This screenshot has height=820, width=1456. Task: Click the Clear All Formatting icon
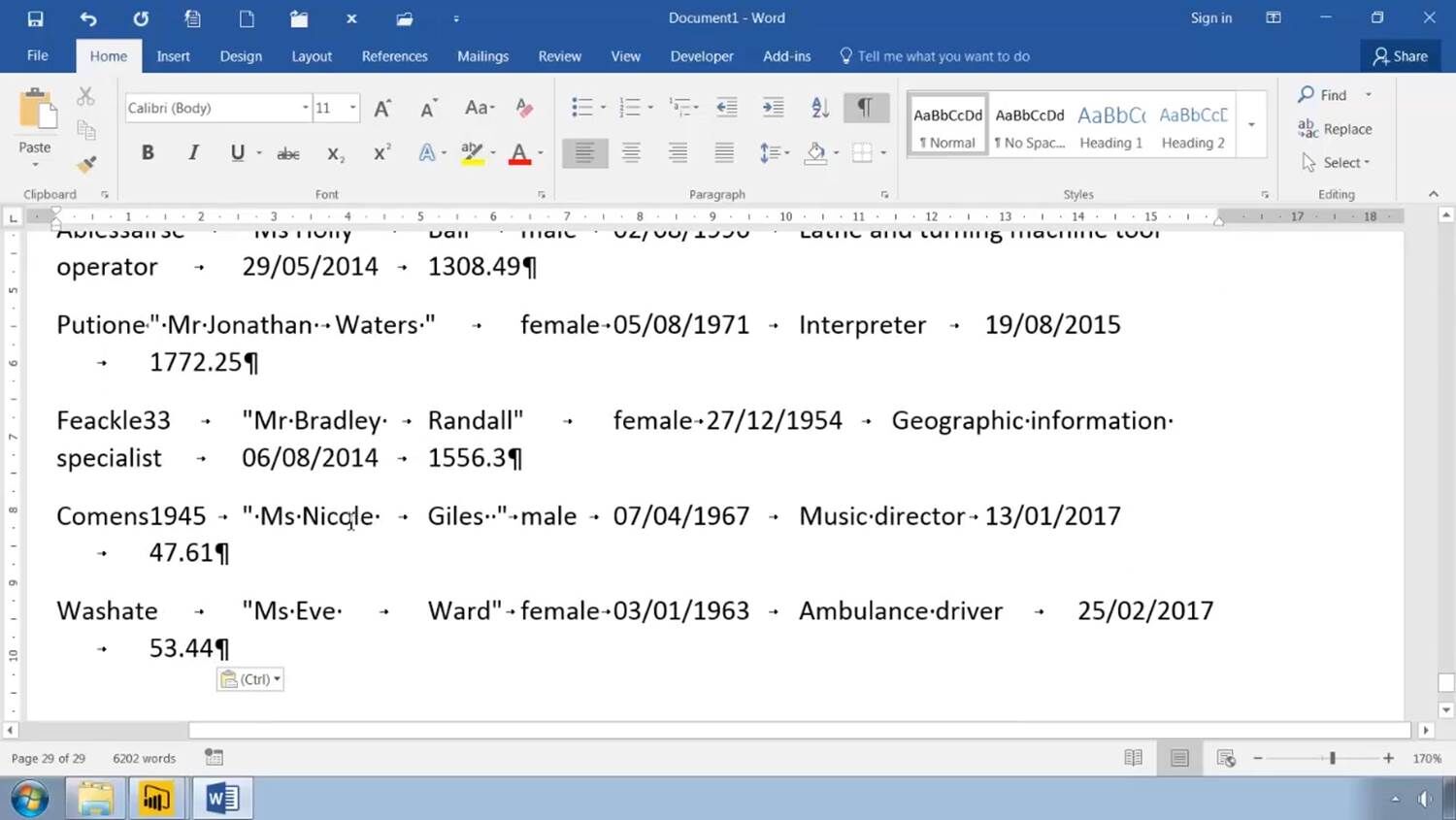[524, 108]
